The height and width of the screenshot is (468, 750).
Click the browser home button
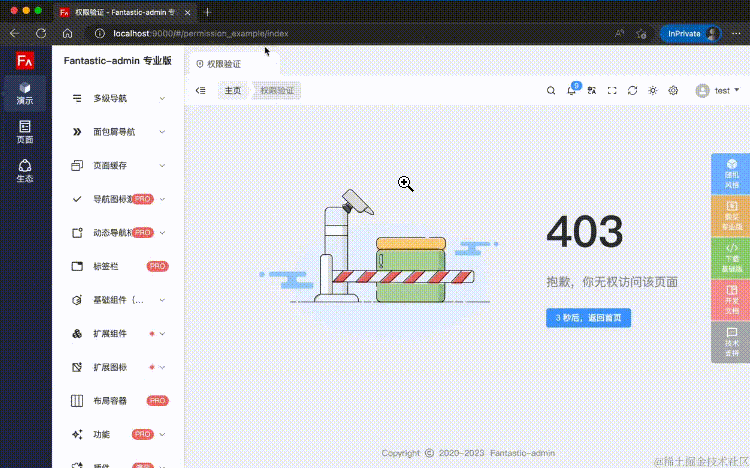tap(67, 33)
